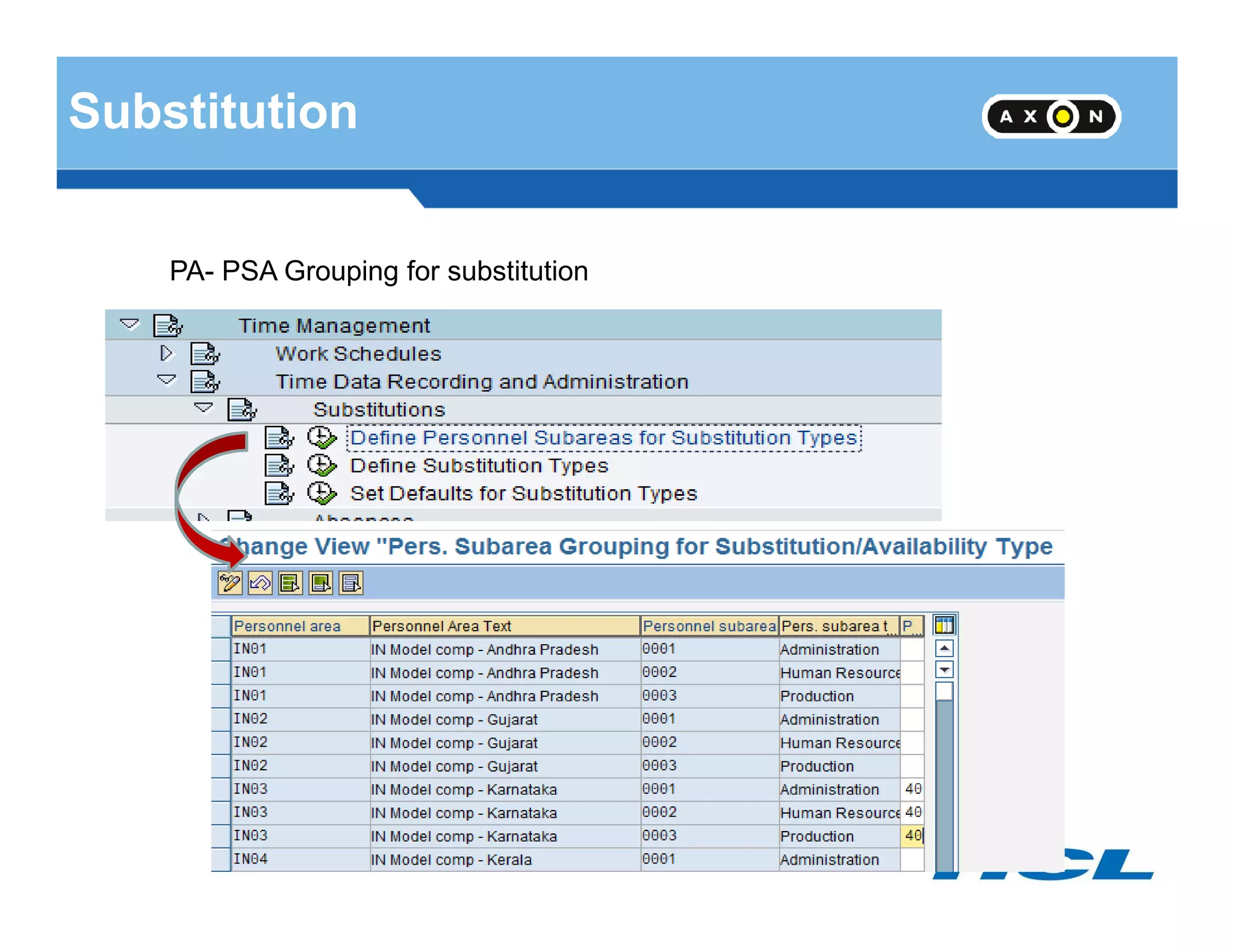Open documentation icon for Define Personnel Subareas
Image resolution: width=1233 pixels, height=952 pixels.
[279, 437]
